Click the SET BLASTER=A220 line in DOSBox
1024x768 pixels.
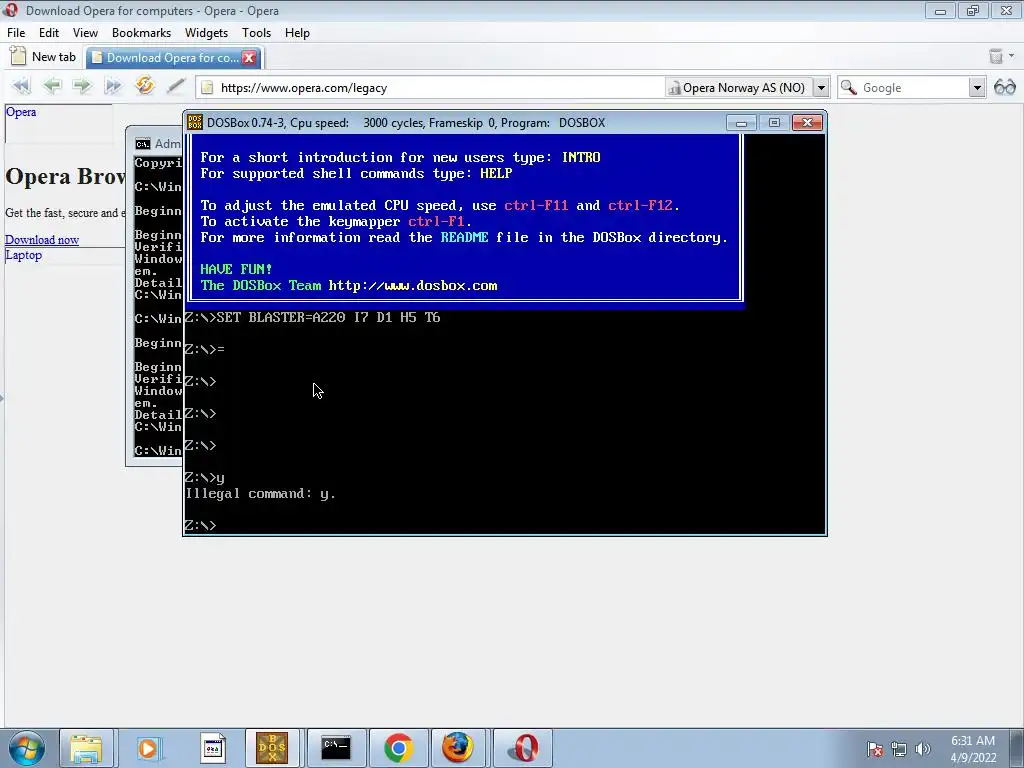[x=312, y=317]
